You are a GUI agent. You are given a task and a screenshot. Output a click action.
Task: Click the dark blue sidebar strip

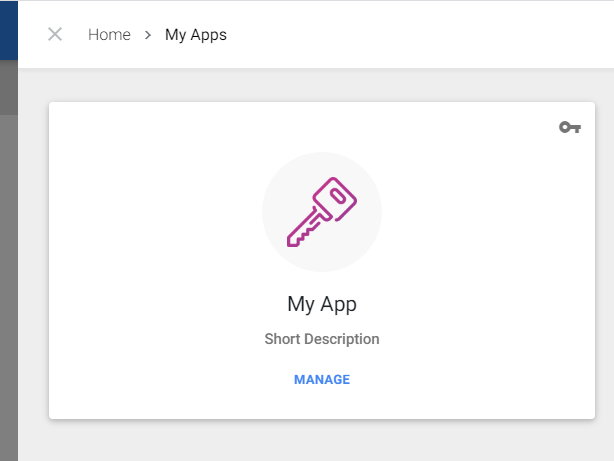click(9, 30)
